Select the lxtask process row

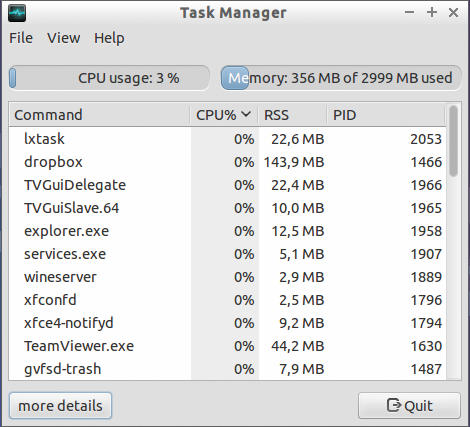(x=227, y=139)
